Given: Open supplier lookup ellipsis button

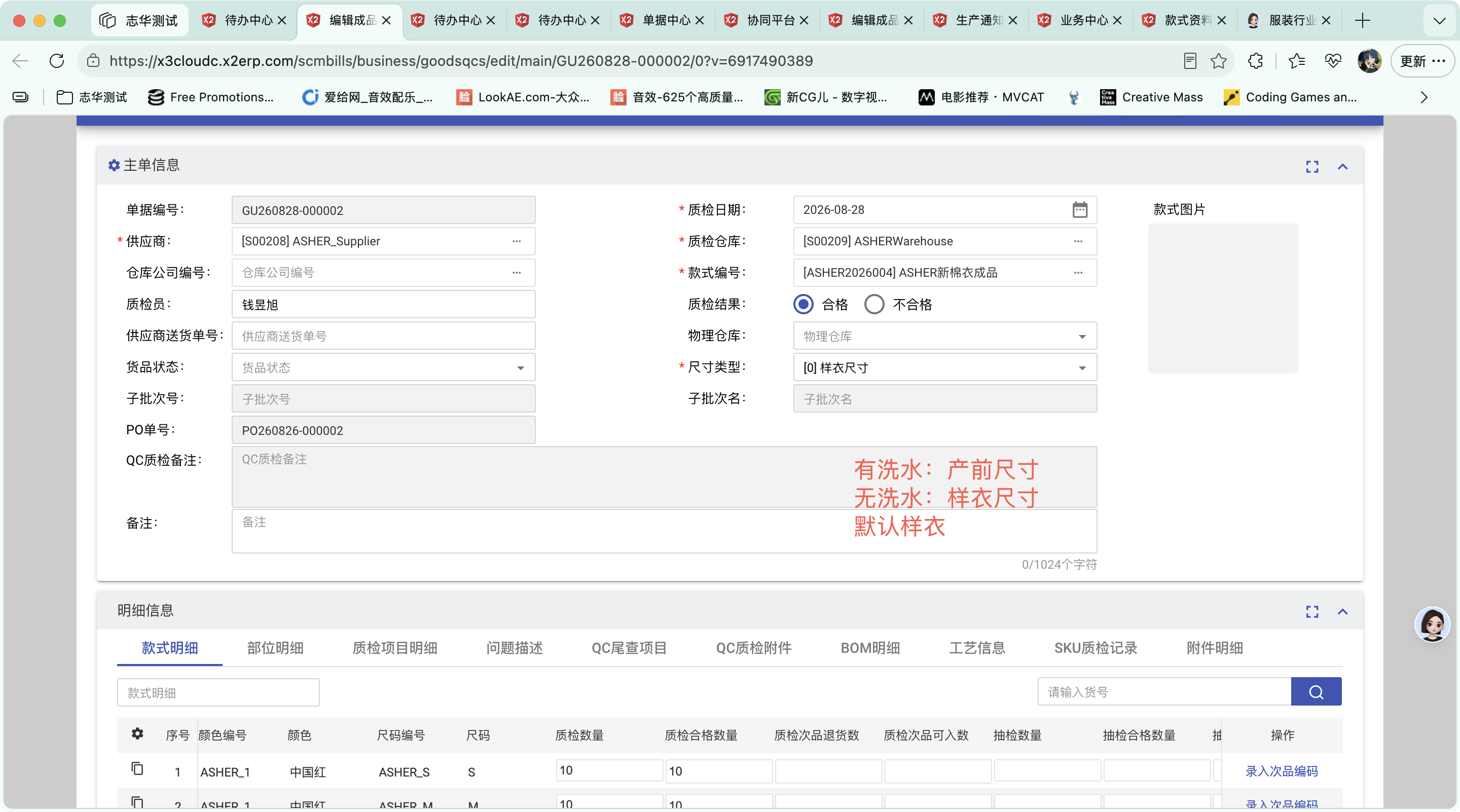Looking at the screenshot, I should [x=517, y=241].
